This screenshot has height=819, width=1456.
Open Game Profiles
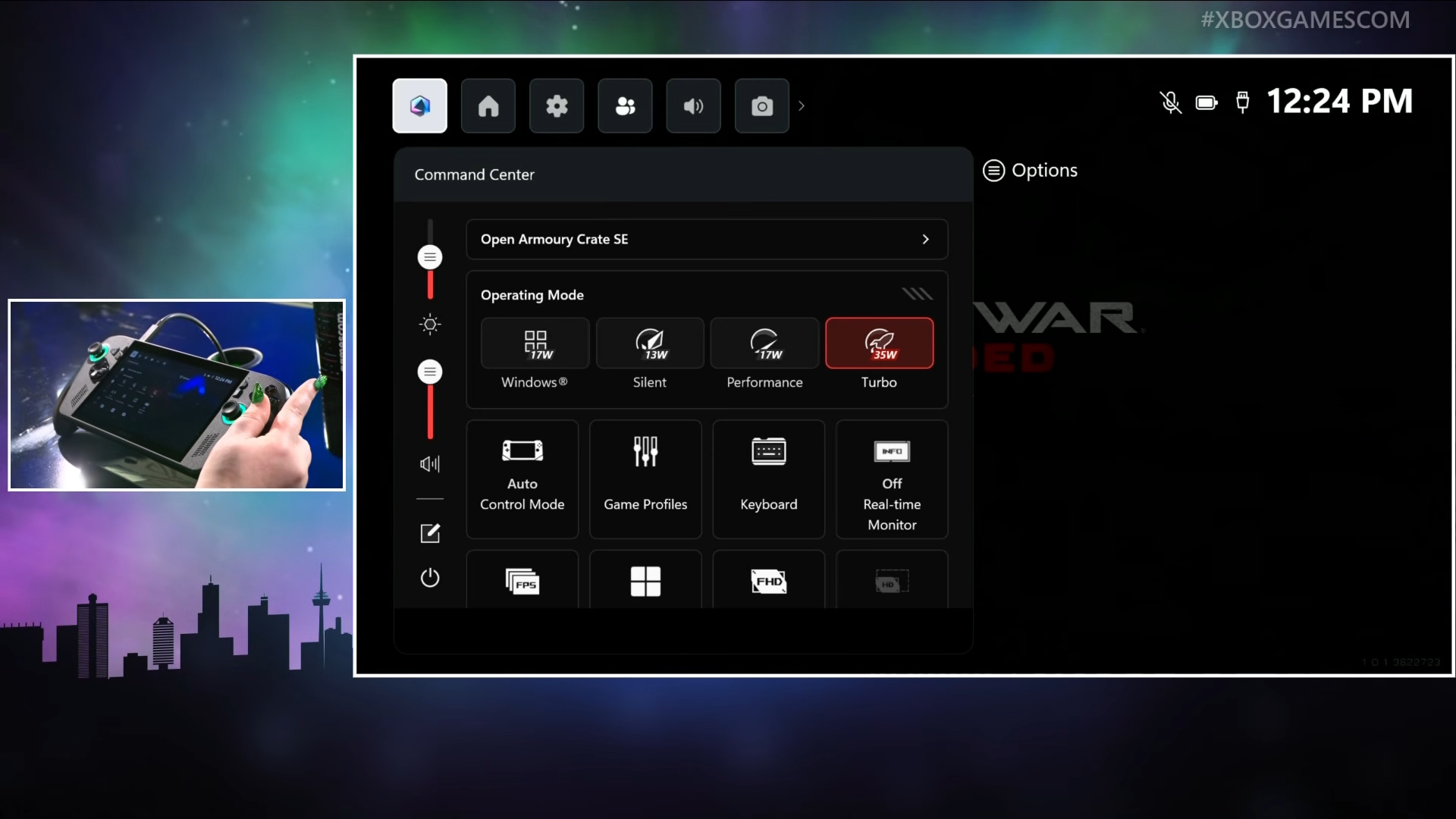coord(645,479)
